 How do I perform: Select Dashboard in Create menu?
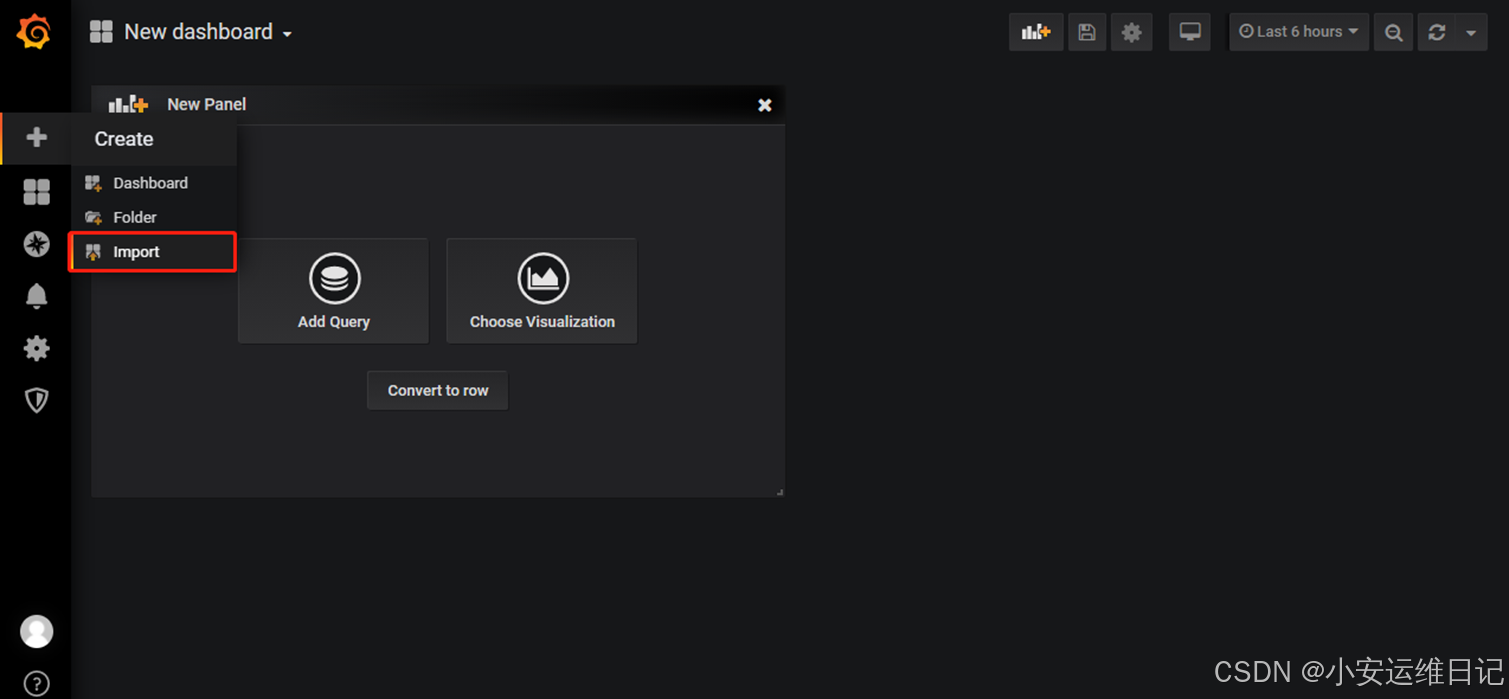point(153,183)
